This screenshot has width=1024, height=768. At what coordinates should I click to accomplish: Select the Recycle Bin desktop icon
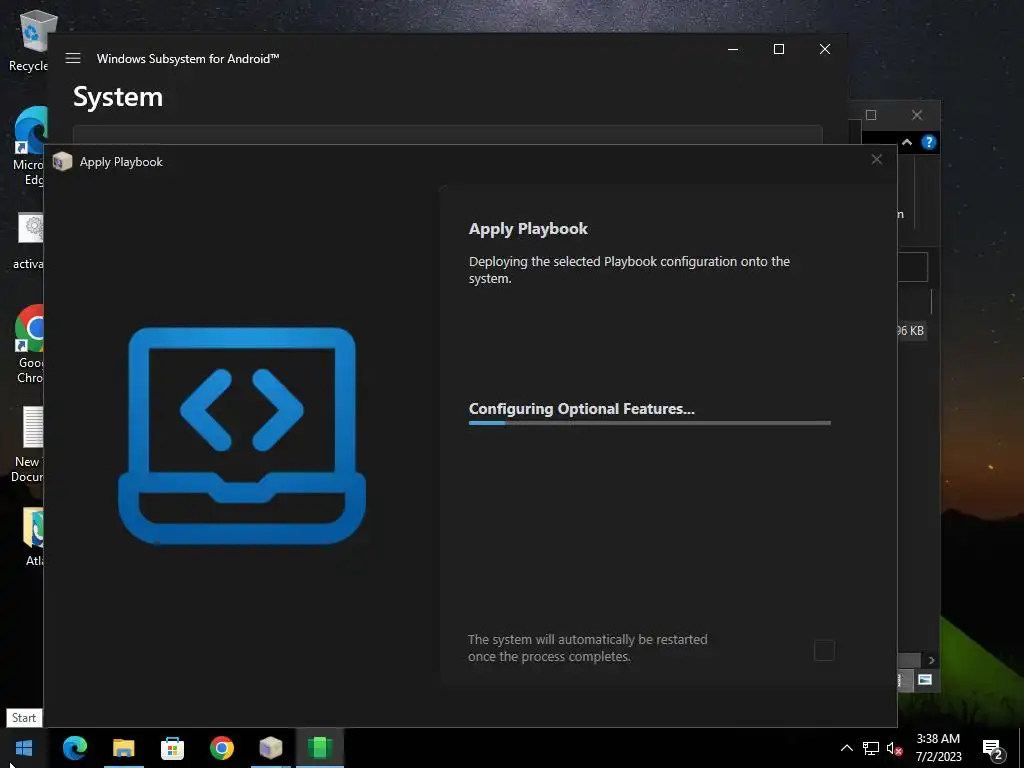tap(29, 41)
